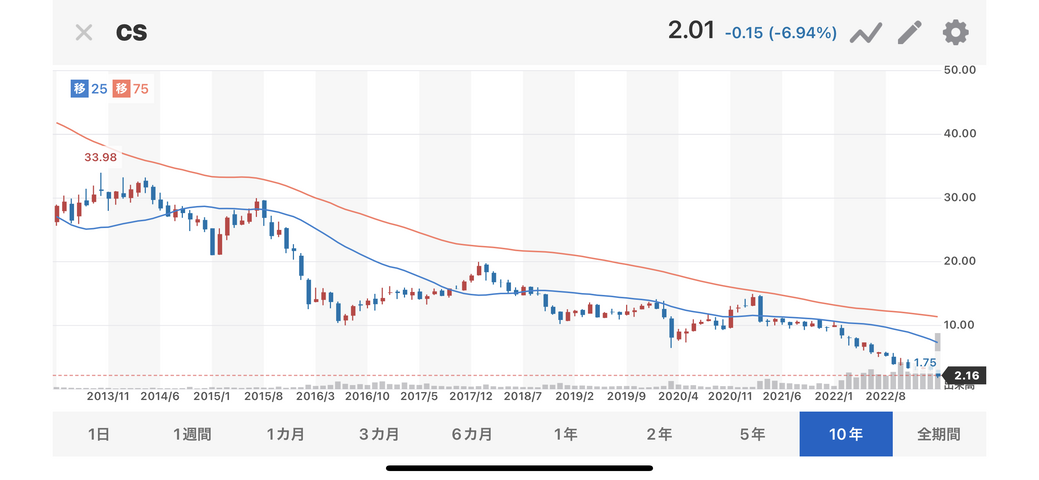Tap the 2.01 stock price
This screenshot has width=1039, height=480.
(x=691, y=31)
